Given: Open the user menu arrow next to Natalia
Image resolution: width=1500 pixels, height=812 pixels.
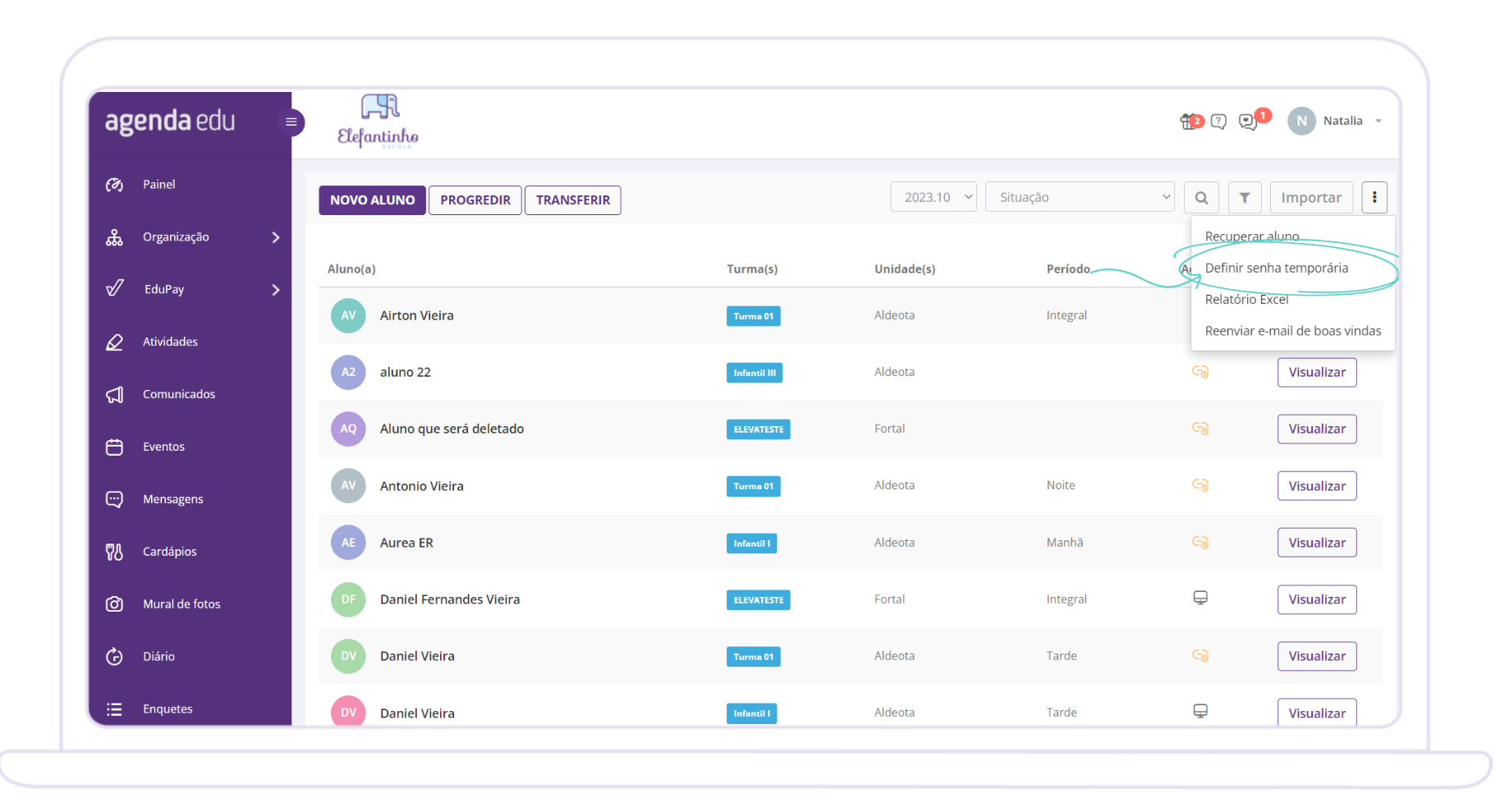Looking at the screenshot, I should pyautogui.click(x=1378, y=122).
